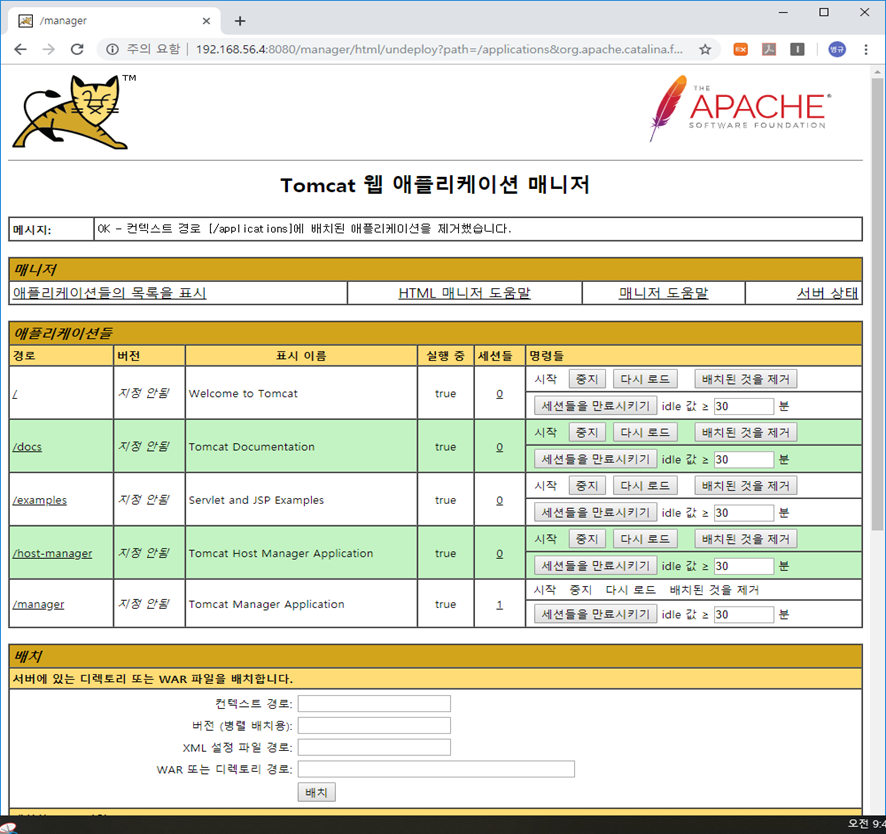Screen dimensions: 886x834
Task: Click idle value field for / root application
Action: click(744, 406)
